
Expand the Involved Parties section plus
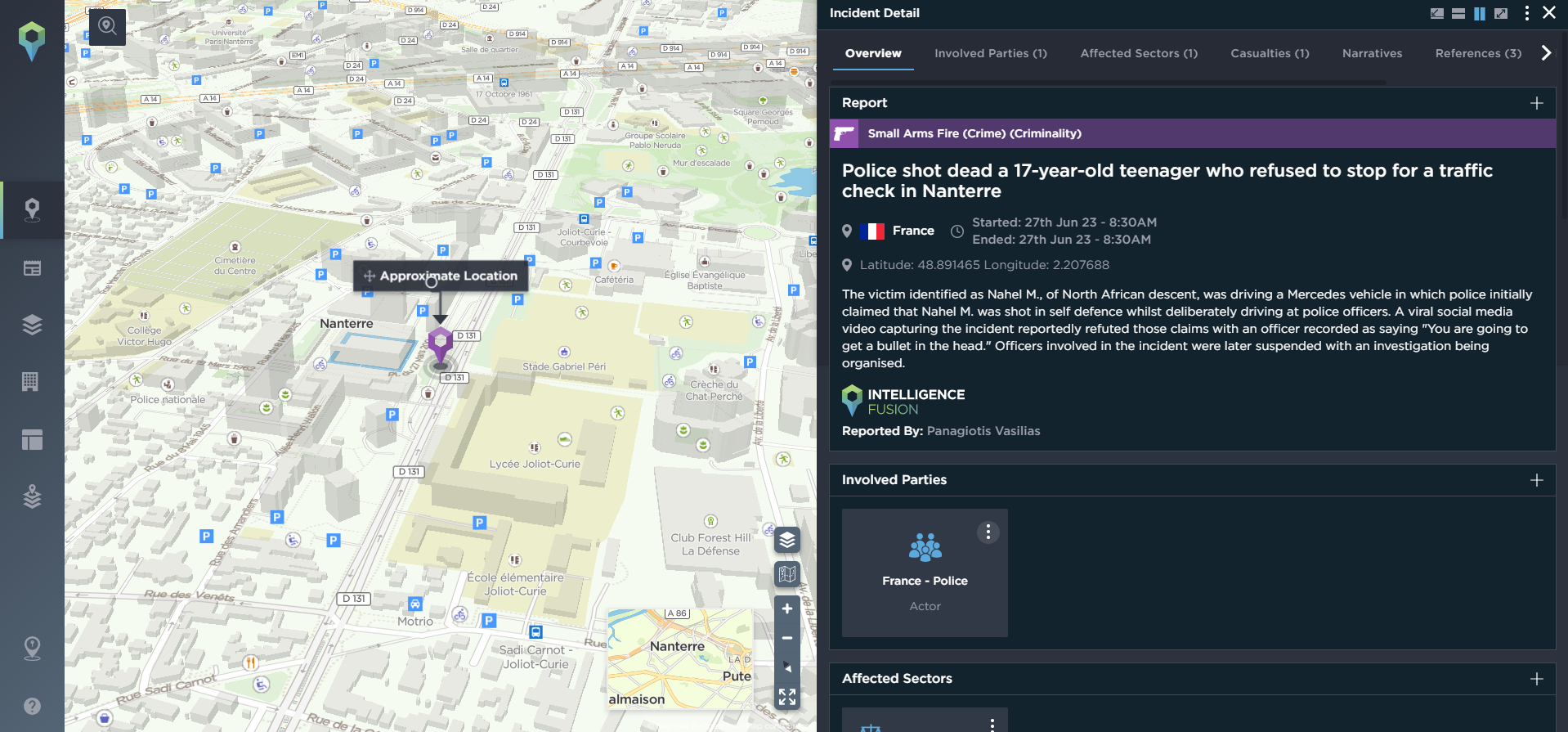[1536, 480]
